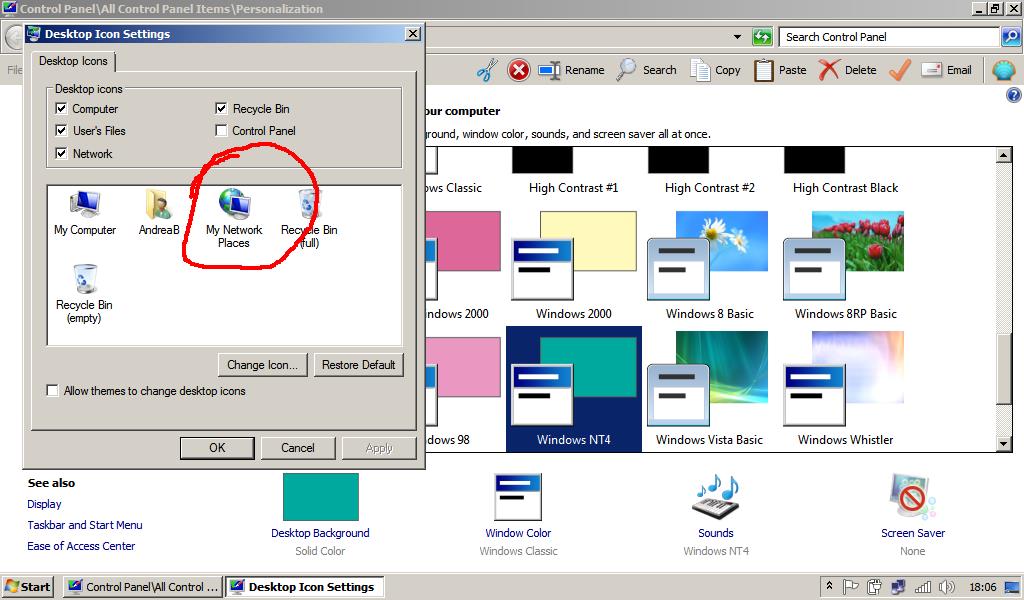The height and width of the screenshot is (600, 1024).
Task: Enable Allow themes to change desktop icons
Action: click(52, 390)
